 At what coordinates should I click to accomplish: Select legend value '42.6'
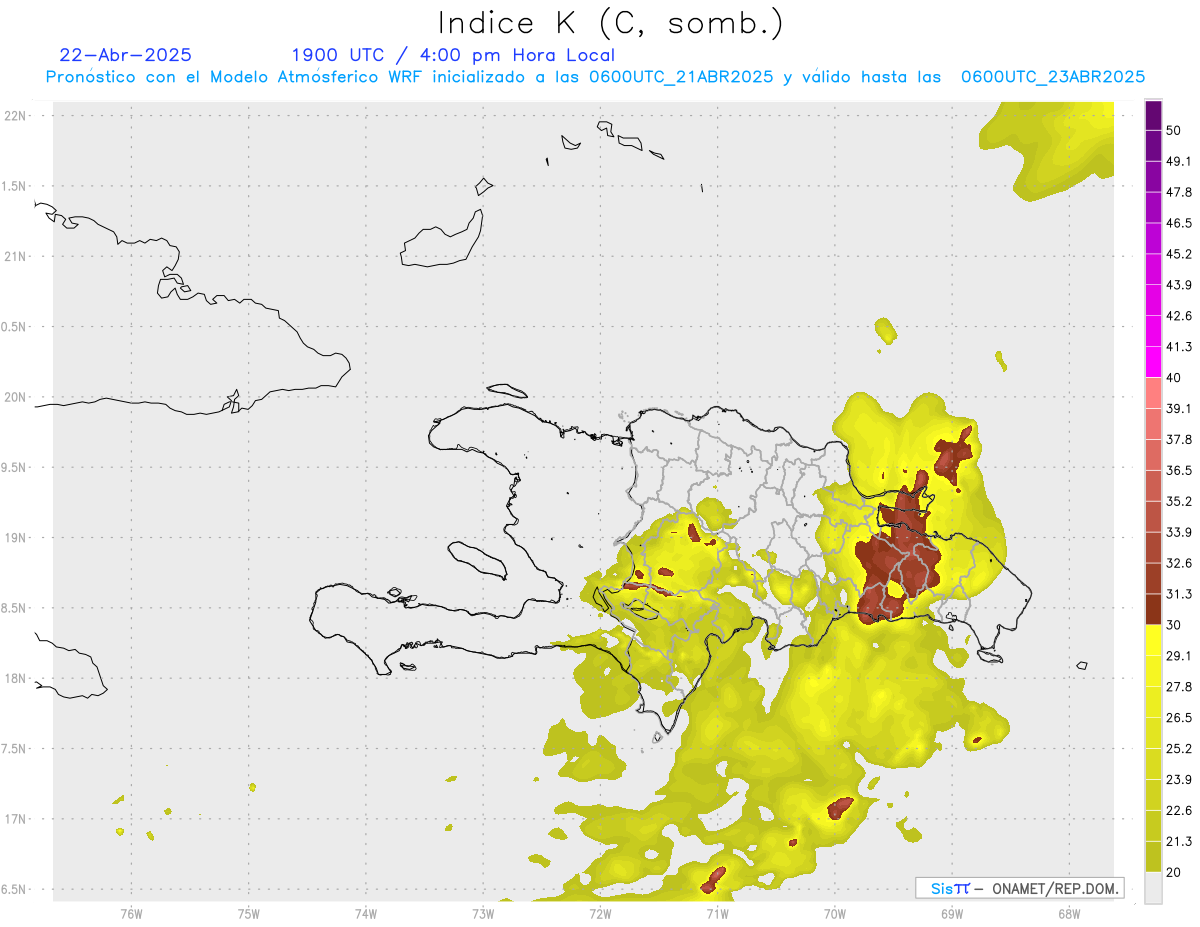coord(1179,316)
